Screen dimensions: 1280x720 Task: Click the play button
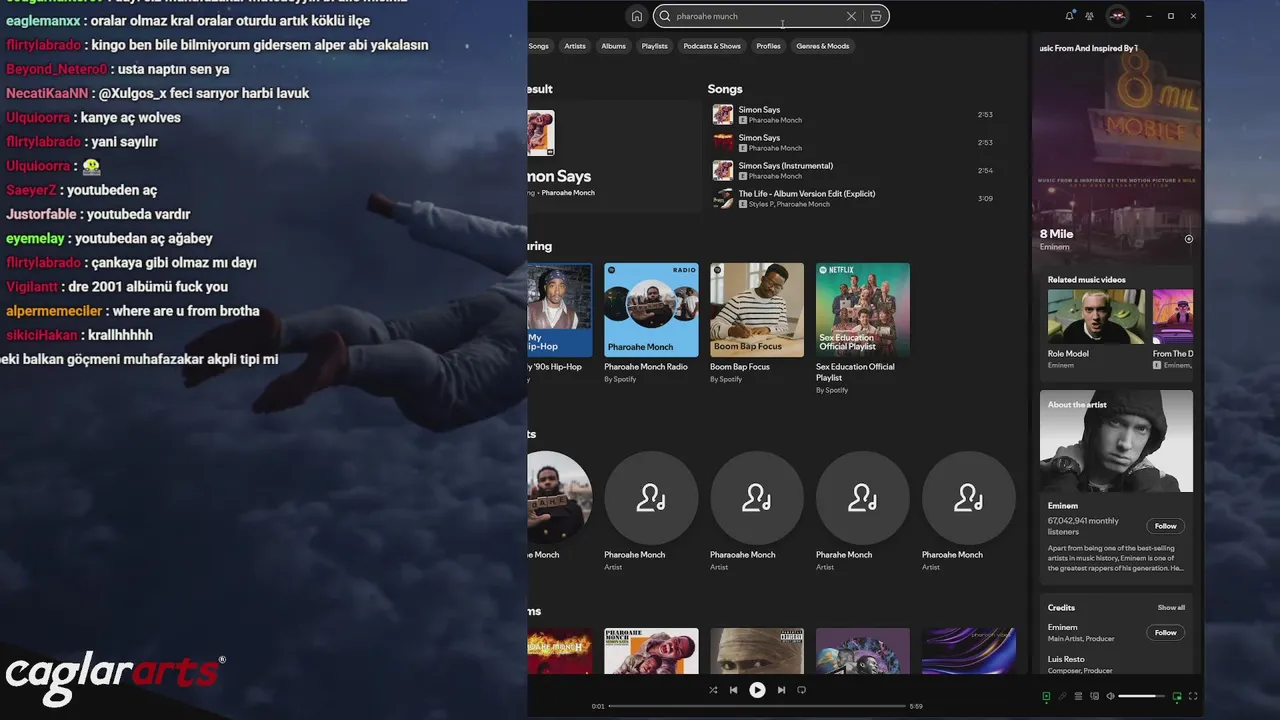click(x=757, y=690)
